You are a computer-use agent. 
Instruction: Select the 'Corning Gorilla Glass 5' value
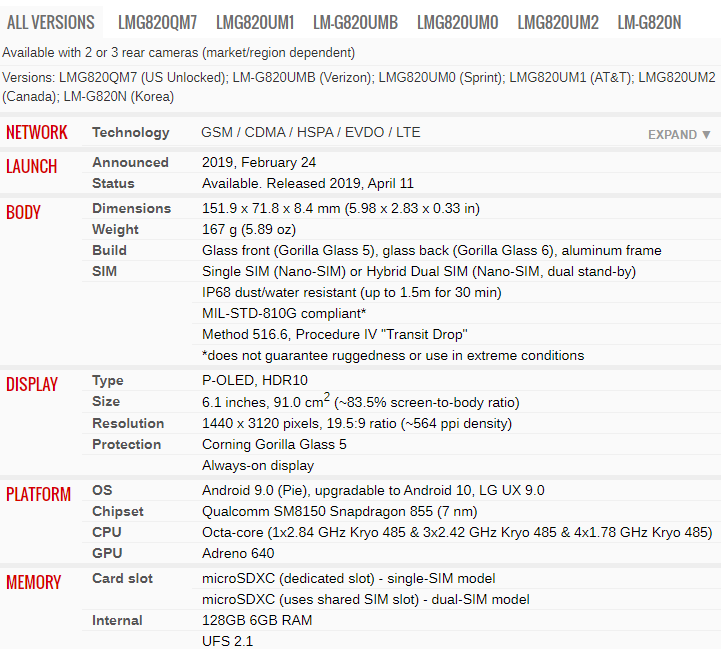point(274,444)
